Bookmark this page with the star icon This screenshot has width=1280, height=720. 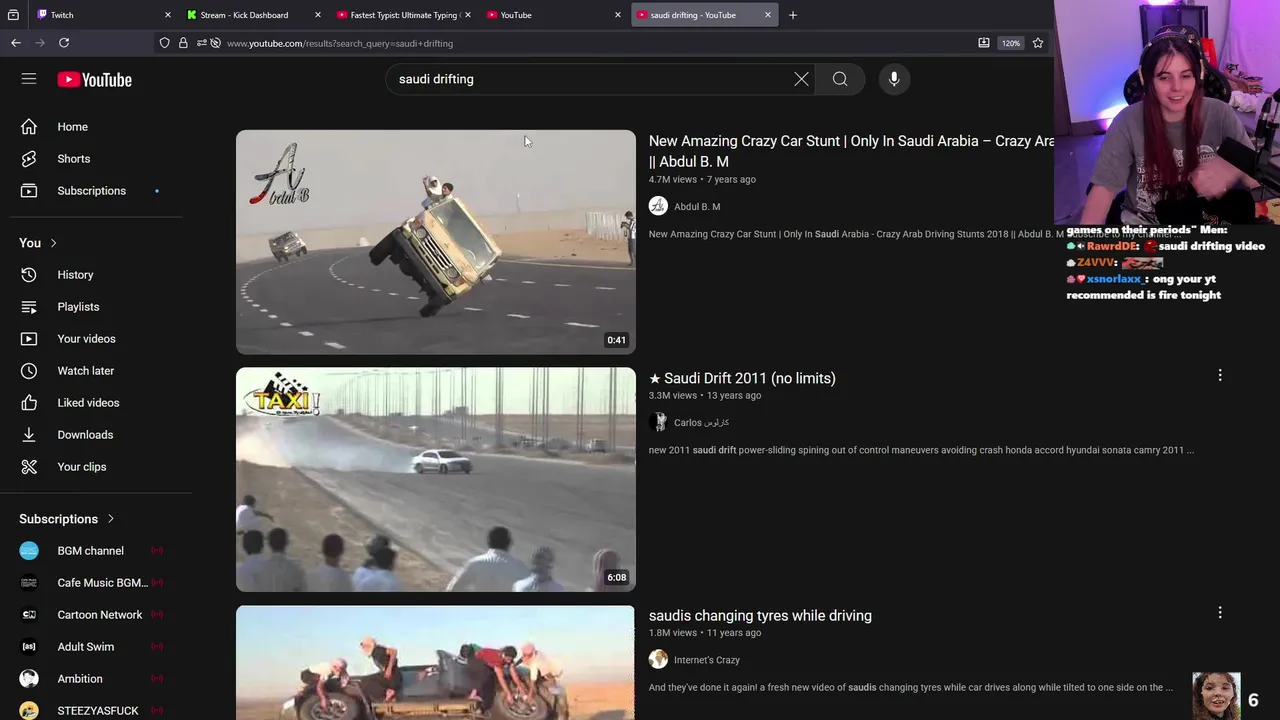[1038, 43]
